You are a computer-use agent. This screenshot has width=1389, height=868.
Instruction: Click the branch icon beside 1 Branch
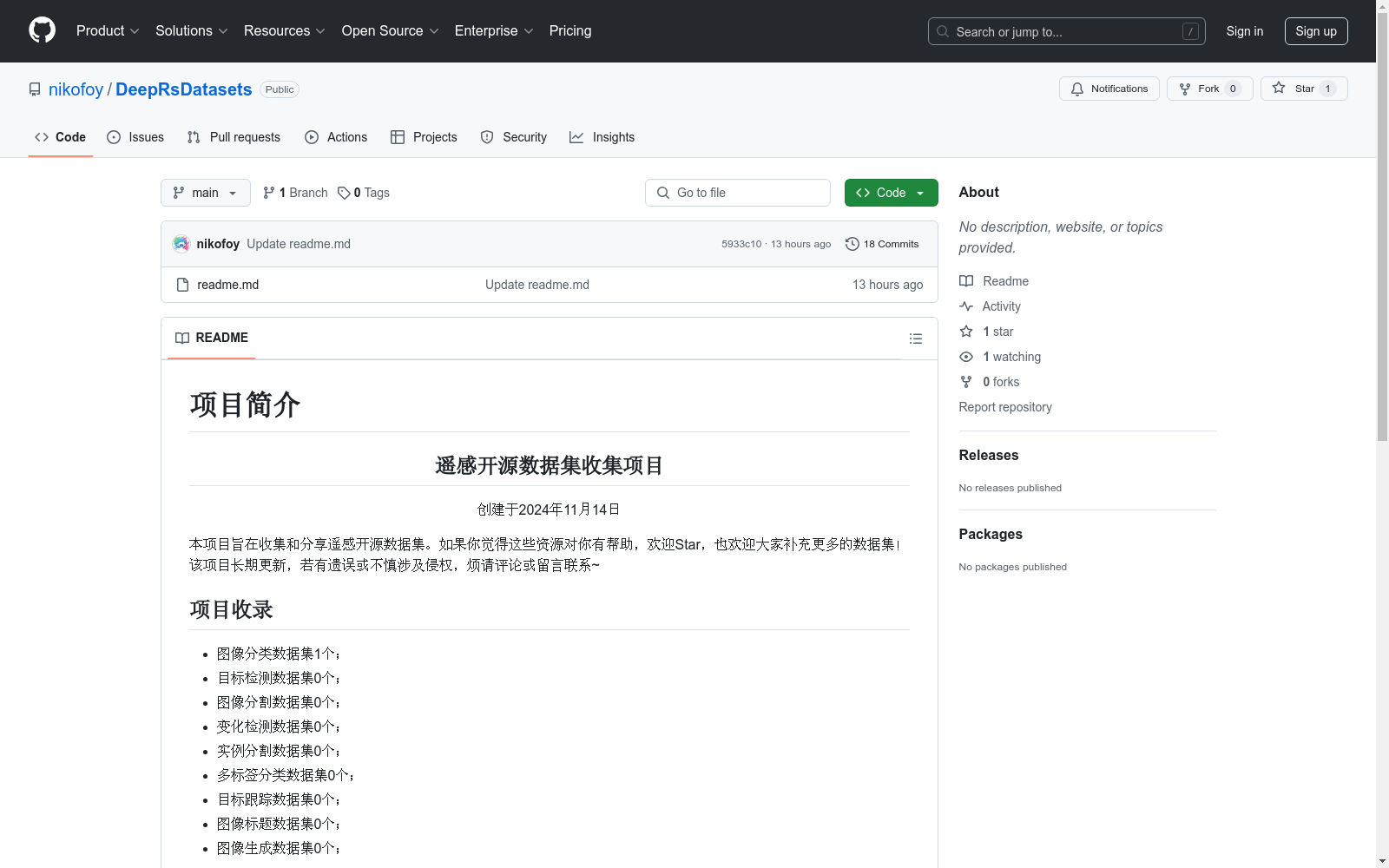(x=269, y=193)
